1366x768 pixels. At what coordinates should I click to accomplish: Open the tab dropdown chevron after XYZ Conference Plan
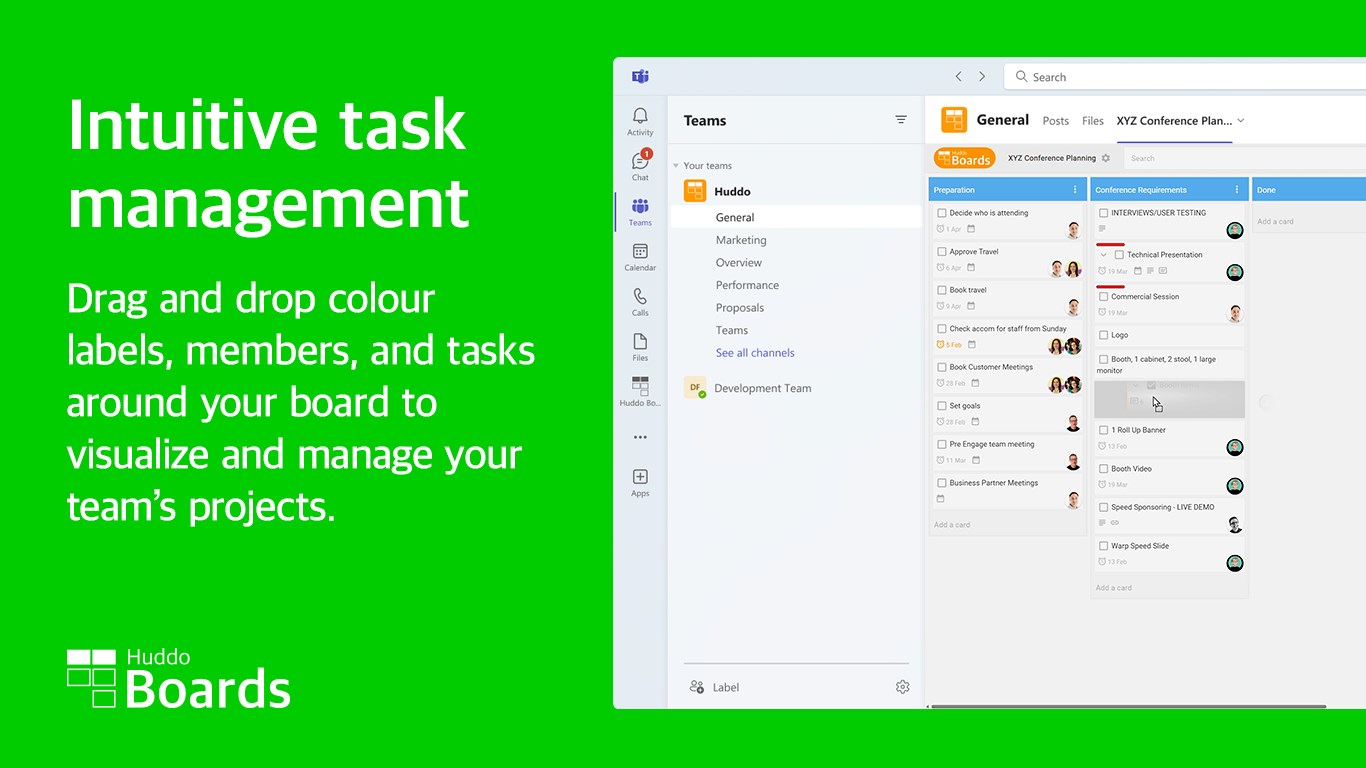pos(1241,120)
